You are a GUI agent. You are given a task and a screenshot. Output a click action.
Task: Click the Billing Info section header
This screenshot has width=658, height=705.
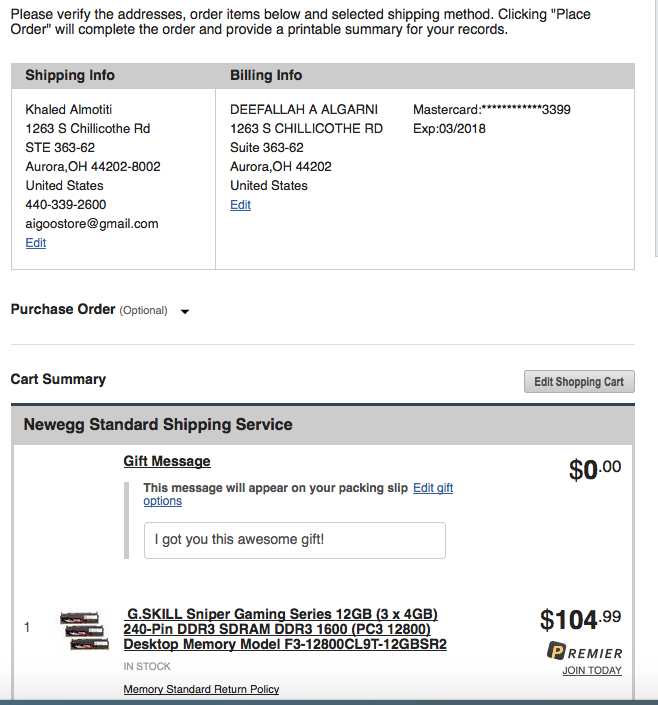click(266, 76)
